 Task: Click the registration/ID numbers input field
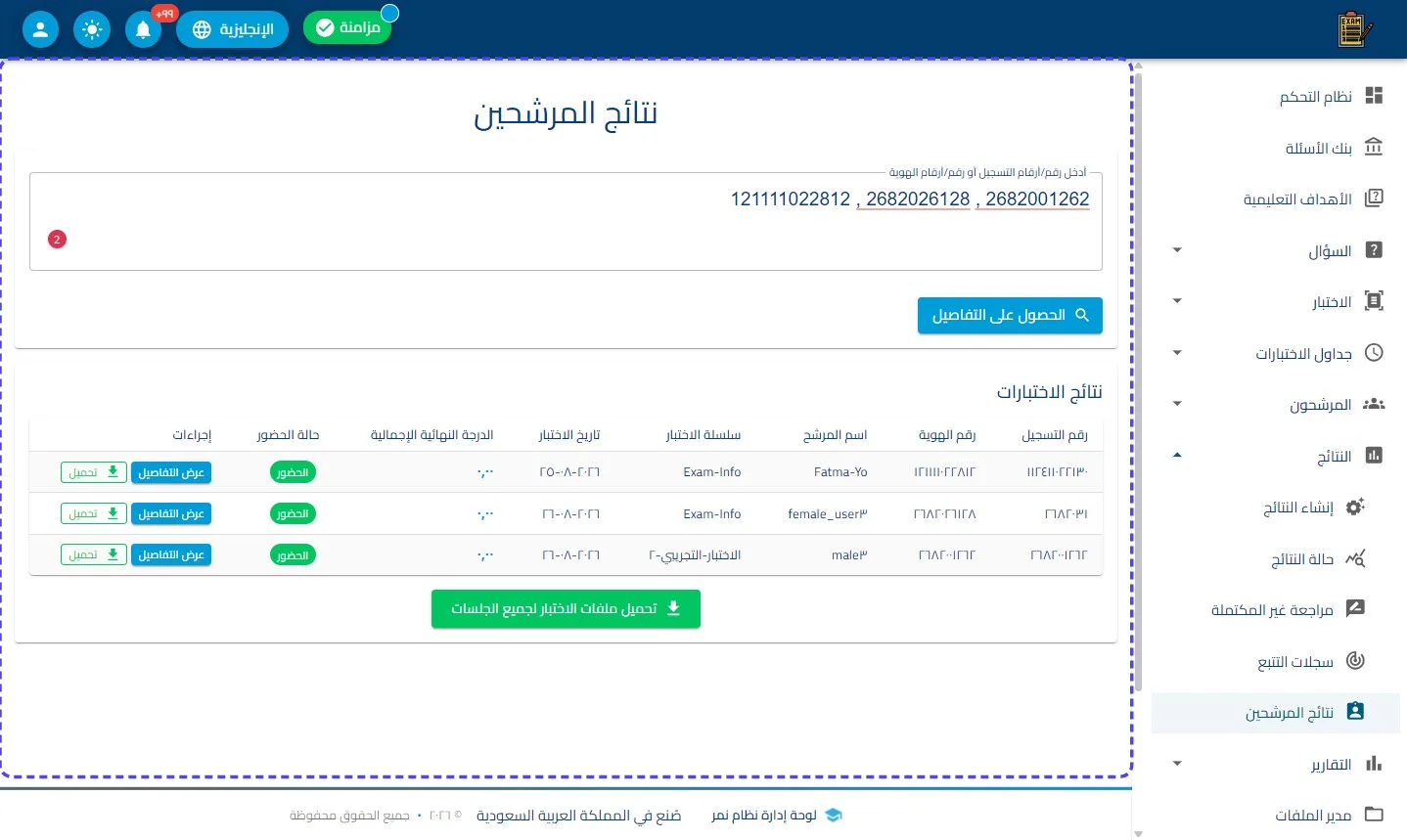point(566,222)
